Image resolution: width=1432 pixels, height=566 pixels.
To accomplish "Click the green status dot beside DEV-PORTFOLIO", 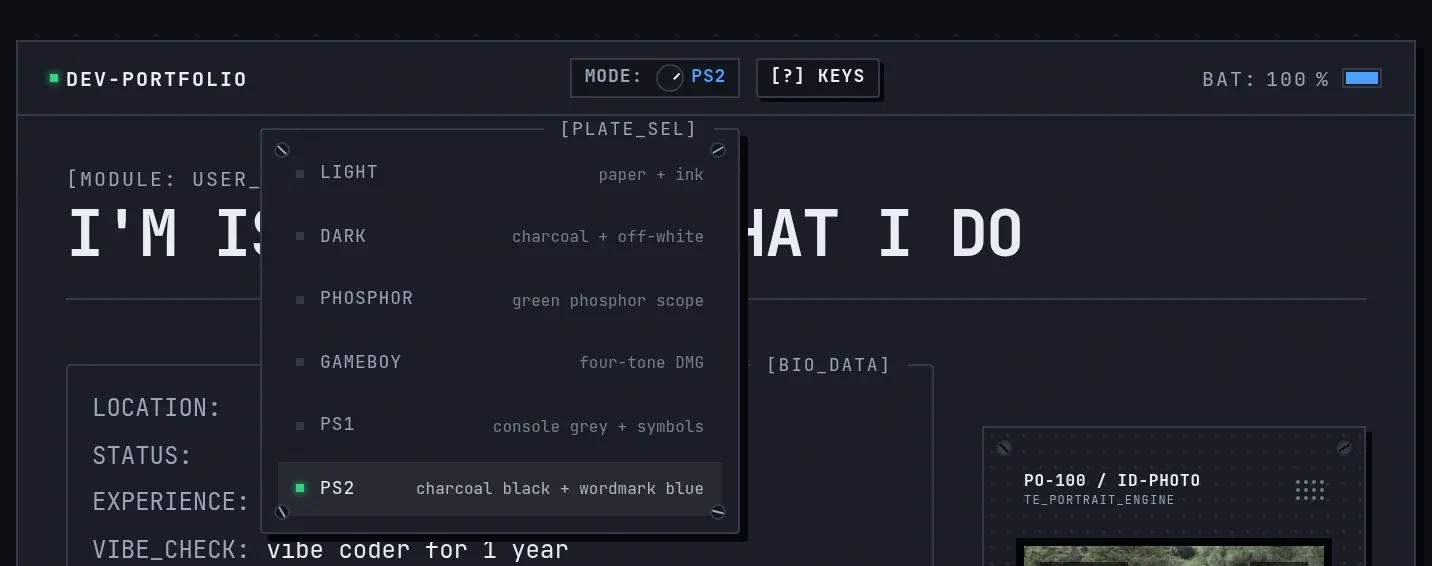I will (x=54, y=78).
